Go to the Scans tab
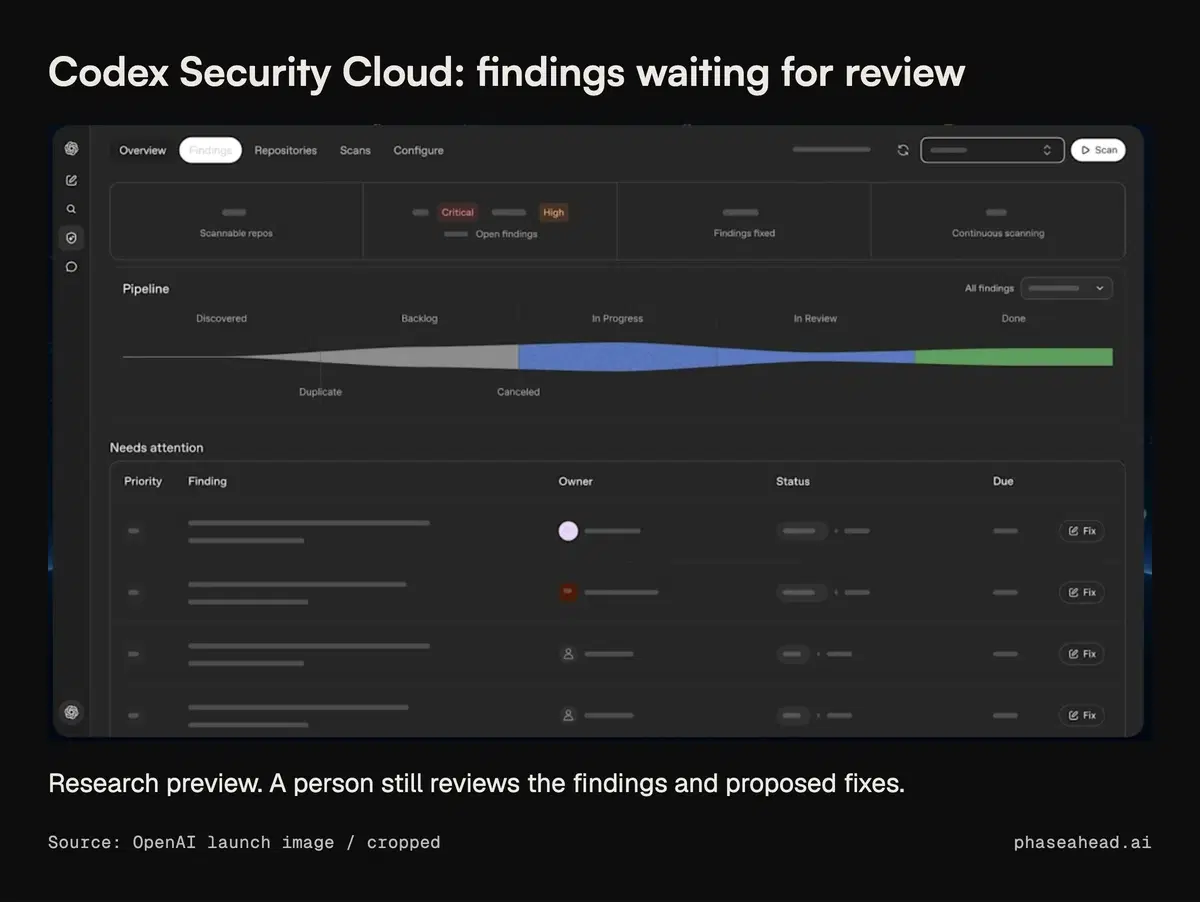The width and height of the screenshot is (1200, 902). point(355,150)
